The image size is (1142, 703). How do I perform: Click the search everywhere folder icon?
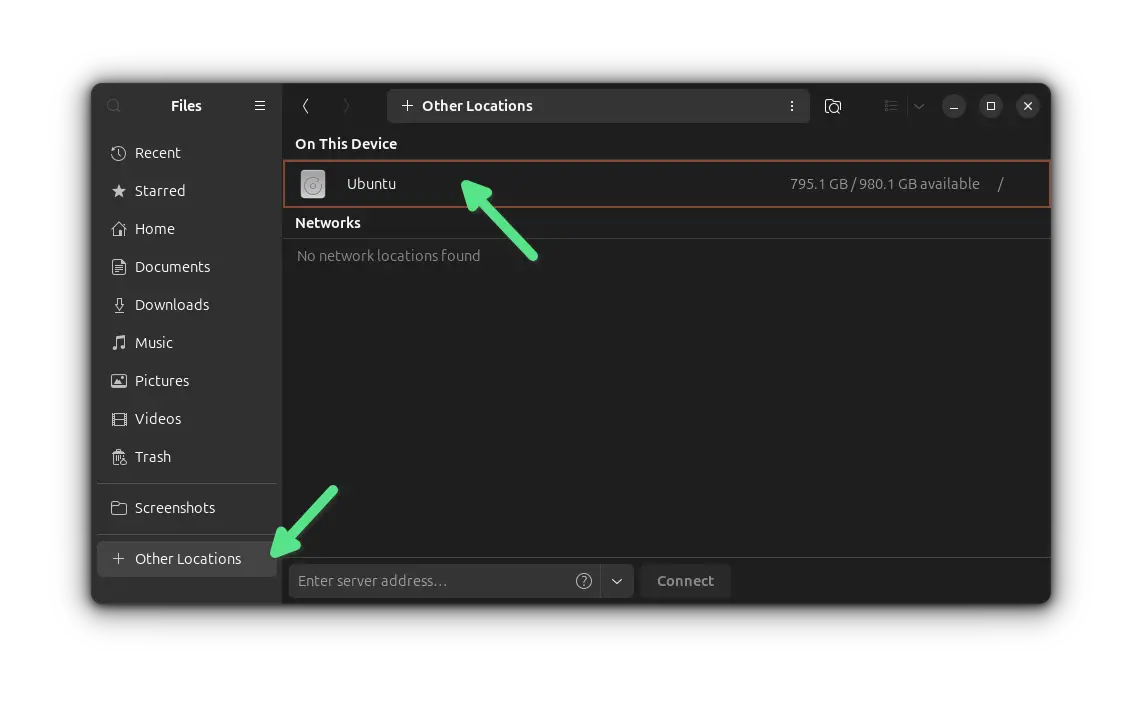[x=832, y=106]
